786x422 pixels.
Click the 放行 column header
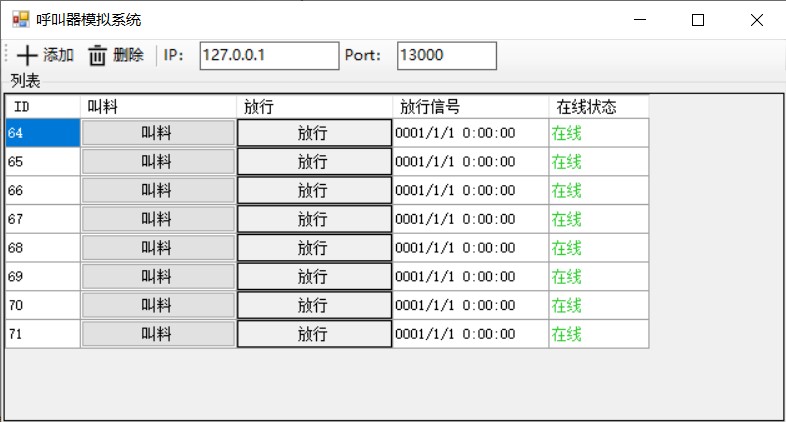(x=314, y=106)
